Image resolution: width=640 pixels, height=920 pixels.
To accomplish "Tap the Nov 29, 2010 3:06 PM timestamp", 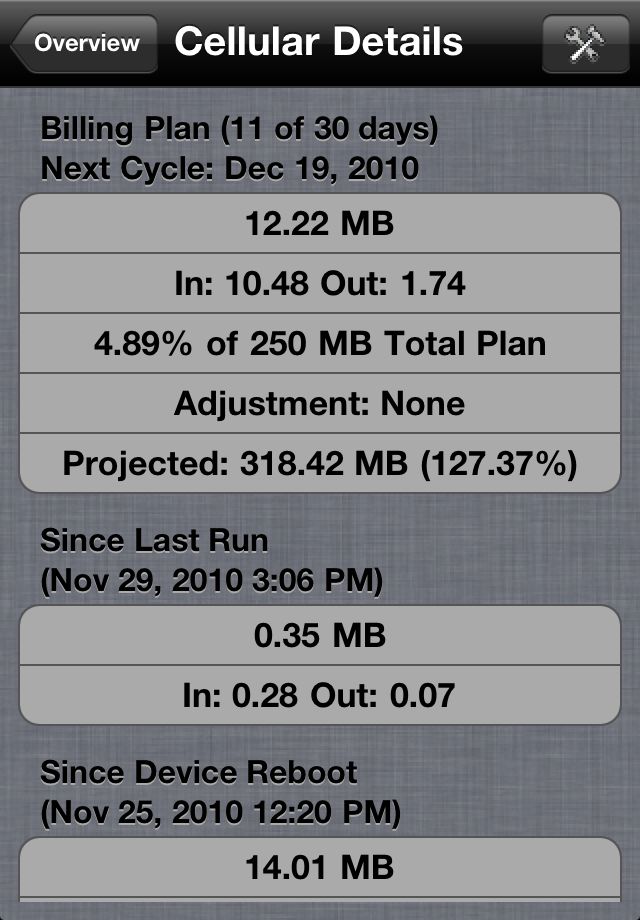I will 212,581.
